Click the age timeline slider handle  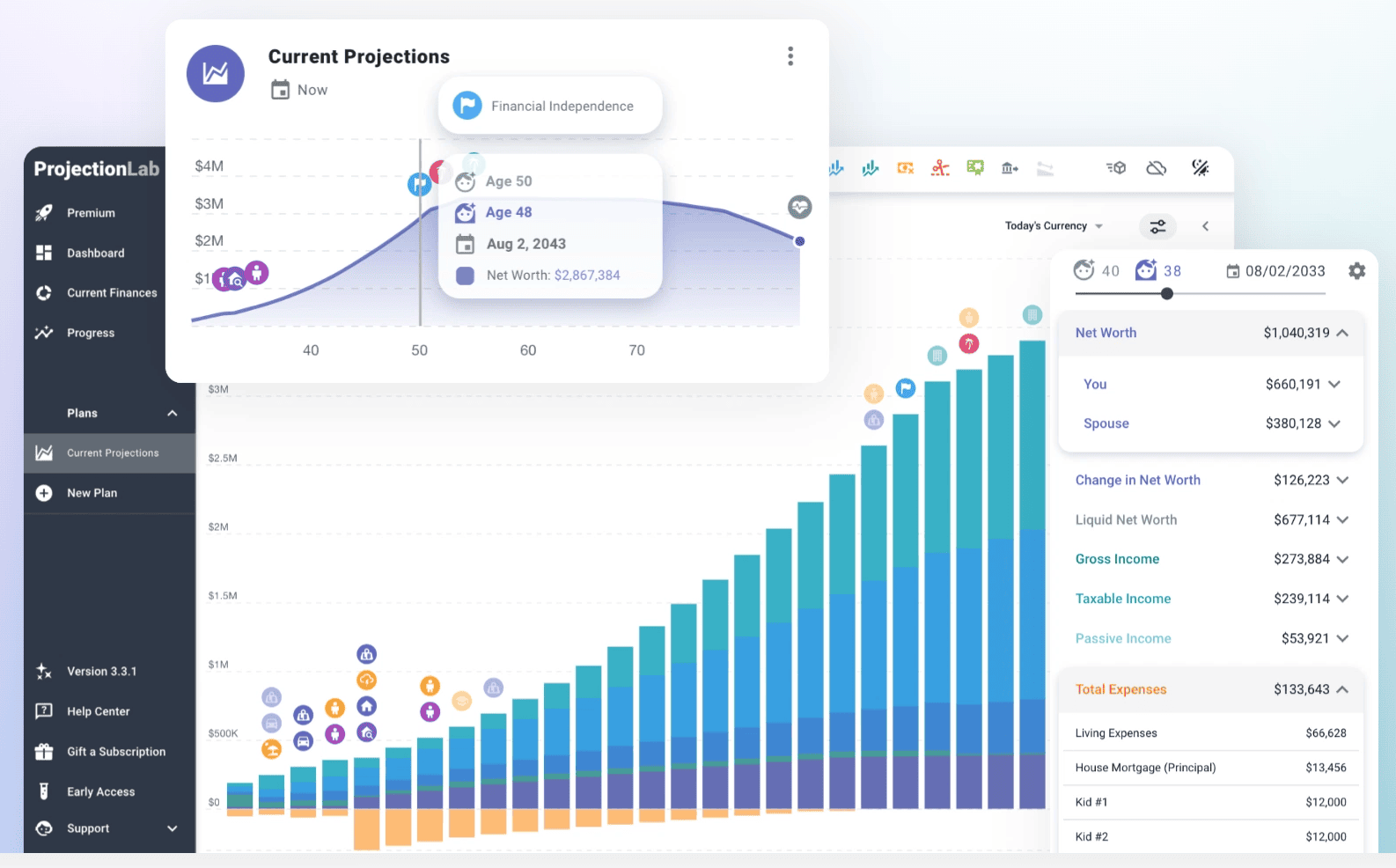(x=1167, y=294)
